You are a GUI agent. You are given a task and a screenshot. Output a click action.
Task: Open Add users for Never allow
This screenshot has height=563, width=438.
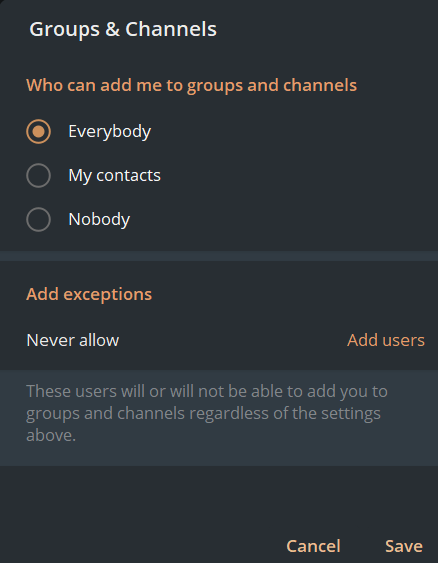pyautogui.click(x=386, y=340)
